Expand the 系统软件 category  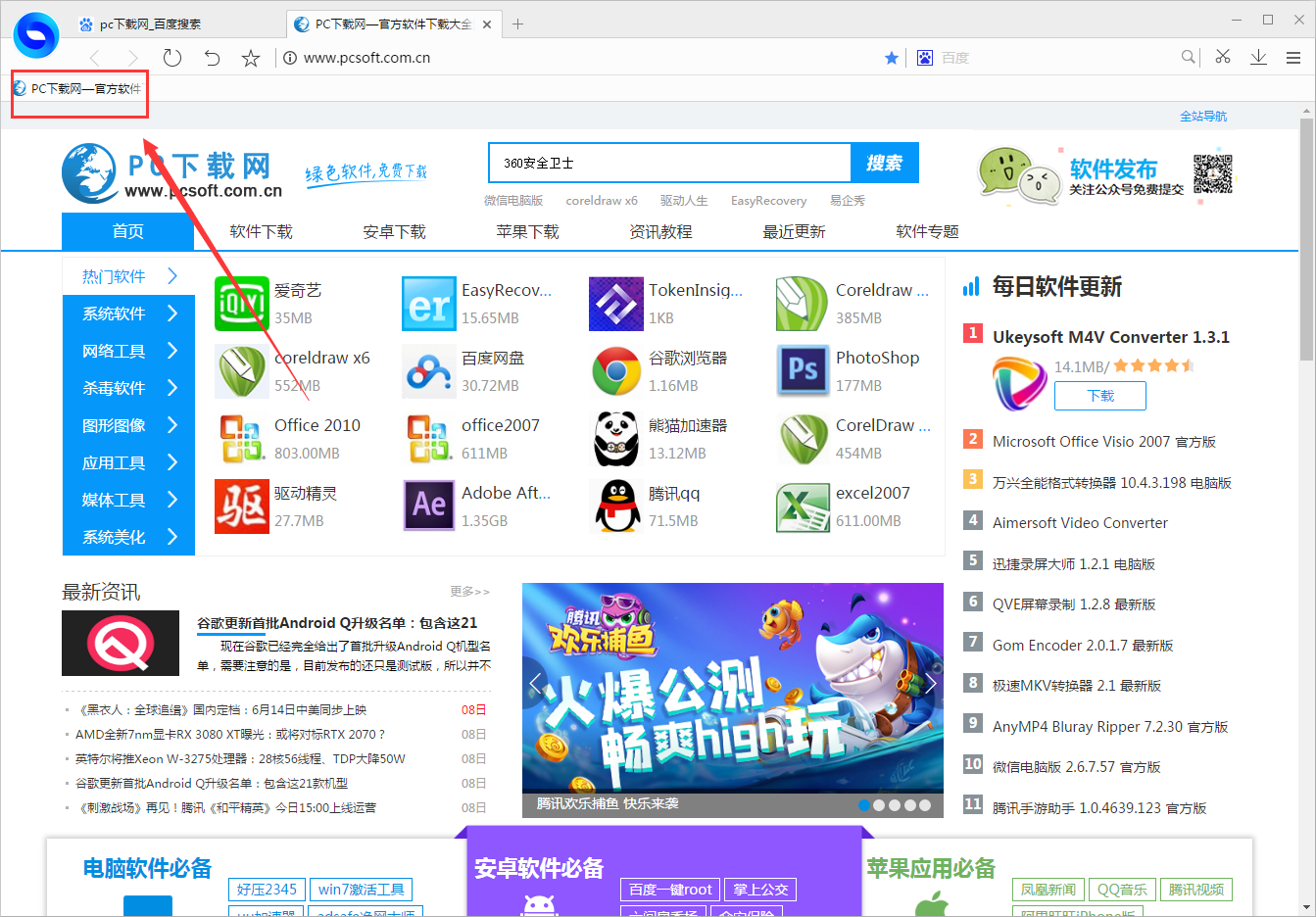128,314
